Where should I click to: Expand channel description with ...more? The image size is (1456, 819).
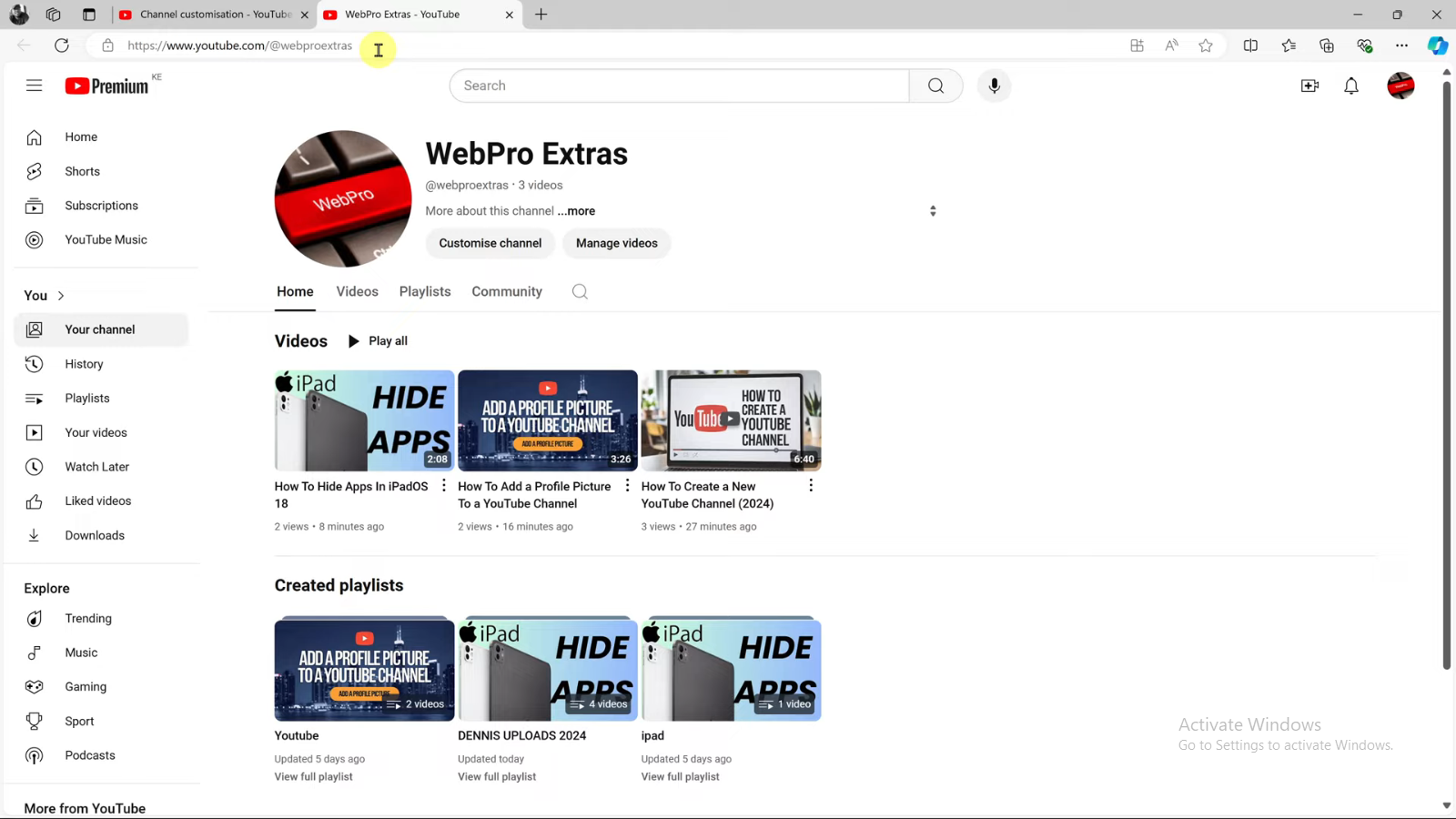tap(577, 211)
